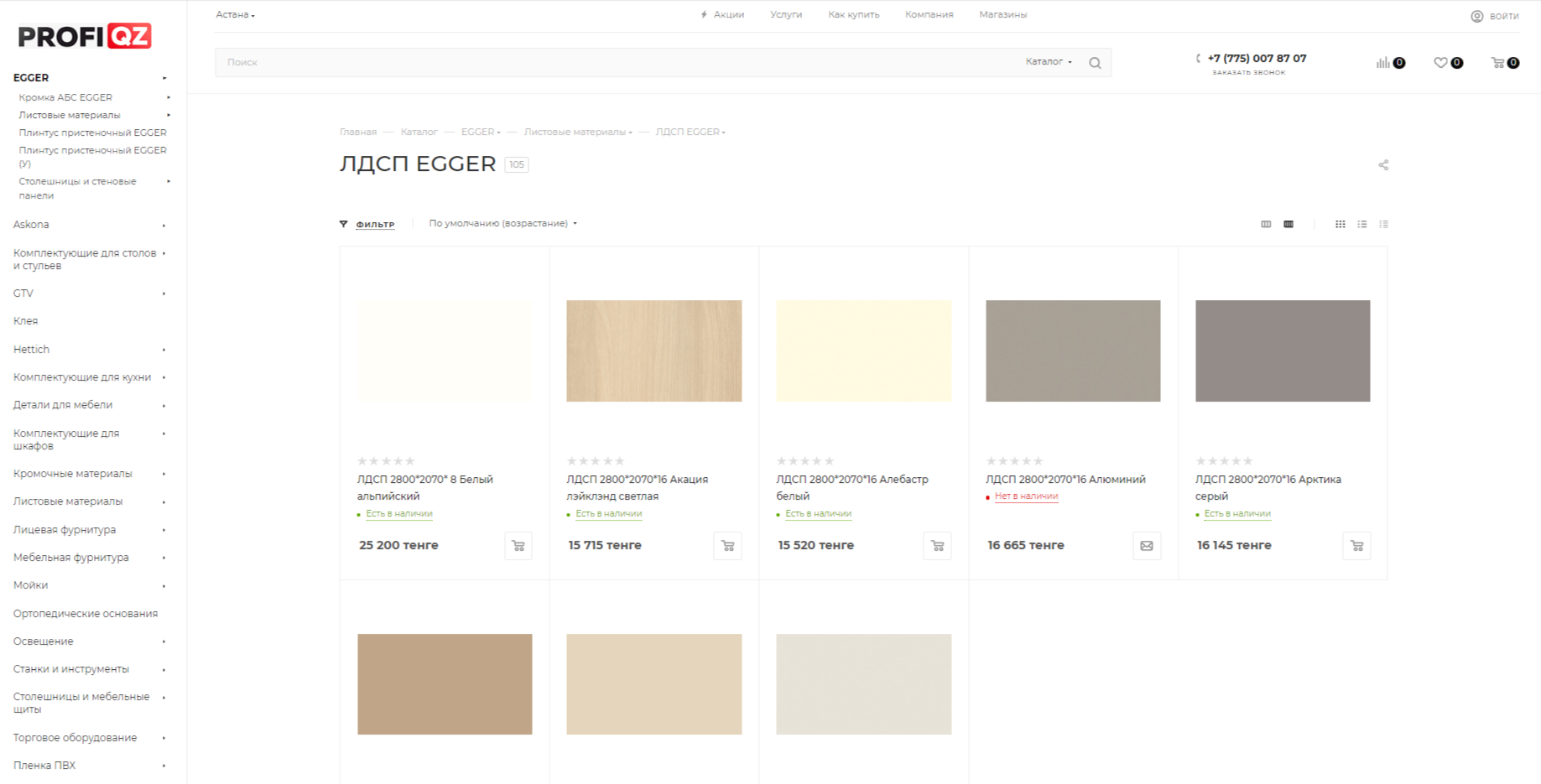1541x784 pixels.
Task: Click the phone handset icon
Action: 1199,59
